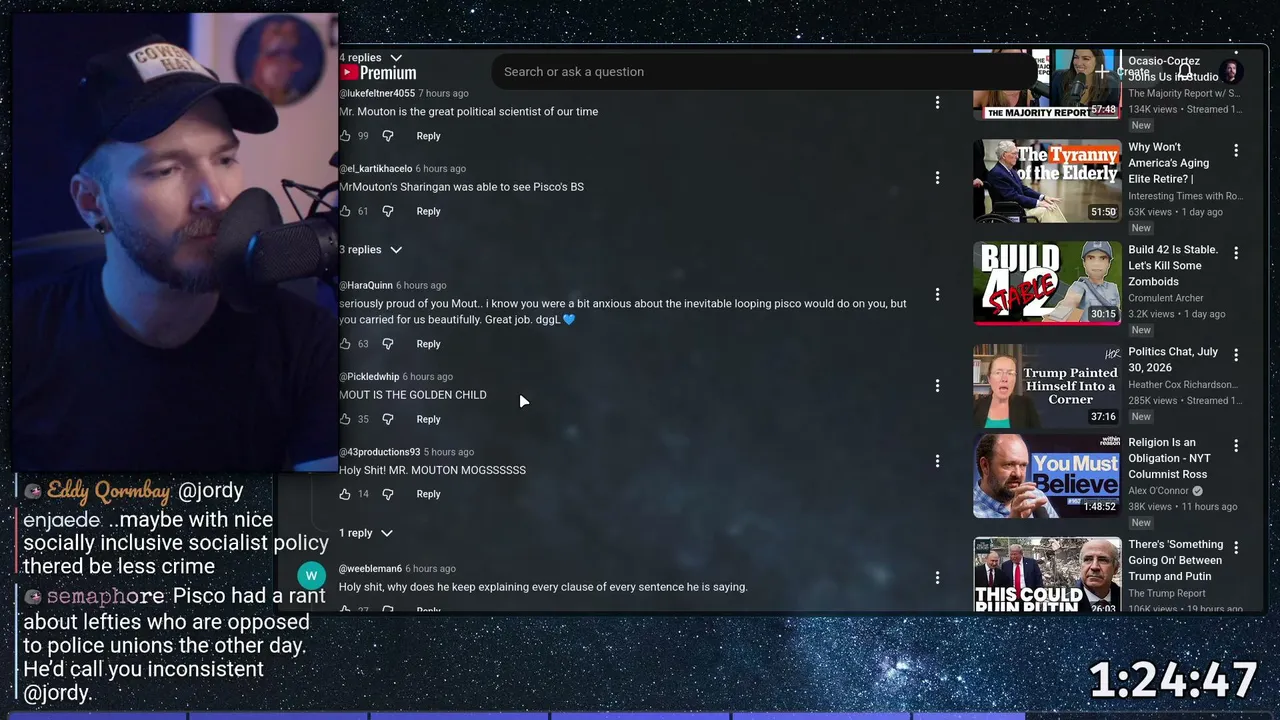Like the 'MOUT IS THE GOLDEN CHILD' comment

coord(345,419)
